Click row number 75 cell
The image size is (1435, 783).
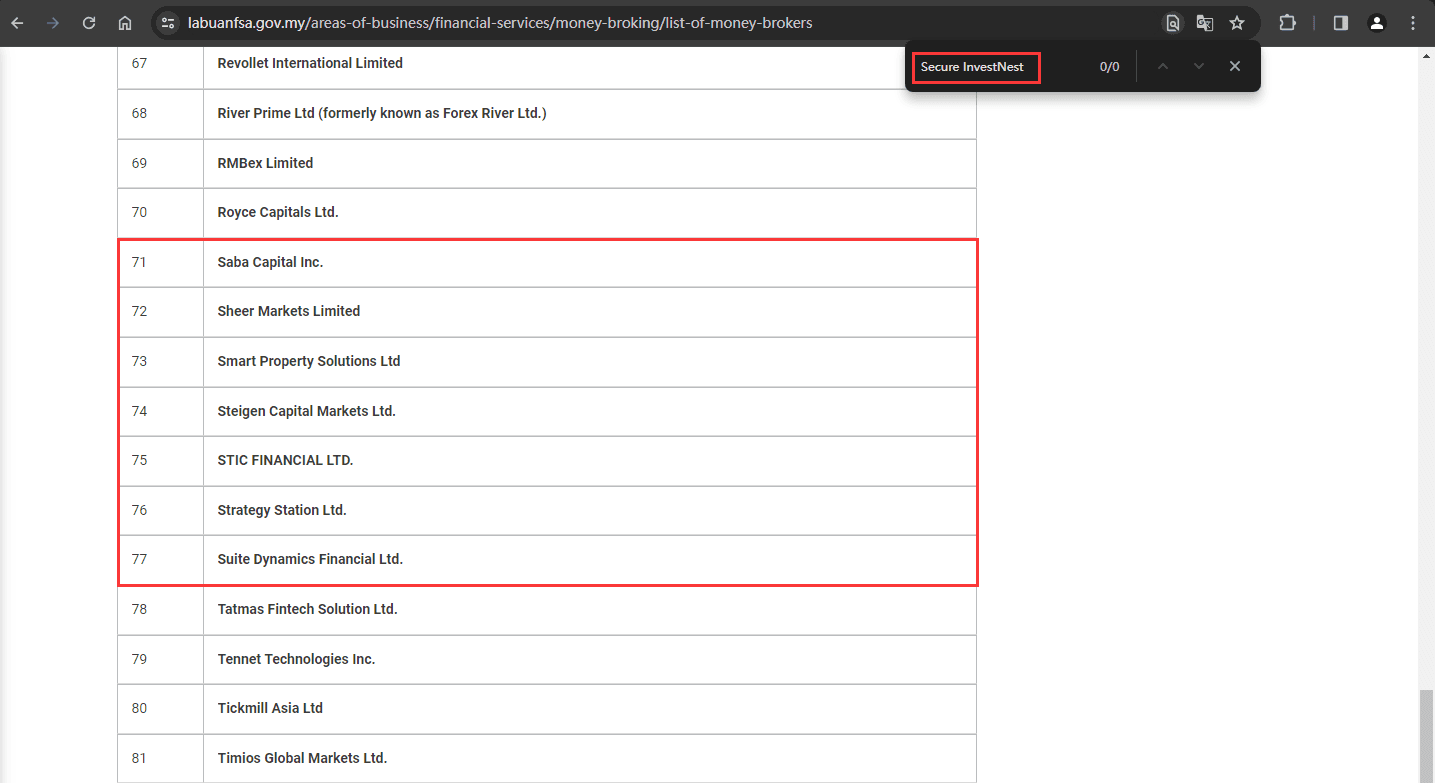point(160,460)
